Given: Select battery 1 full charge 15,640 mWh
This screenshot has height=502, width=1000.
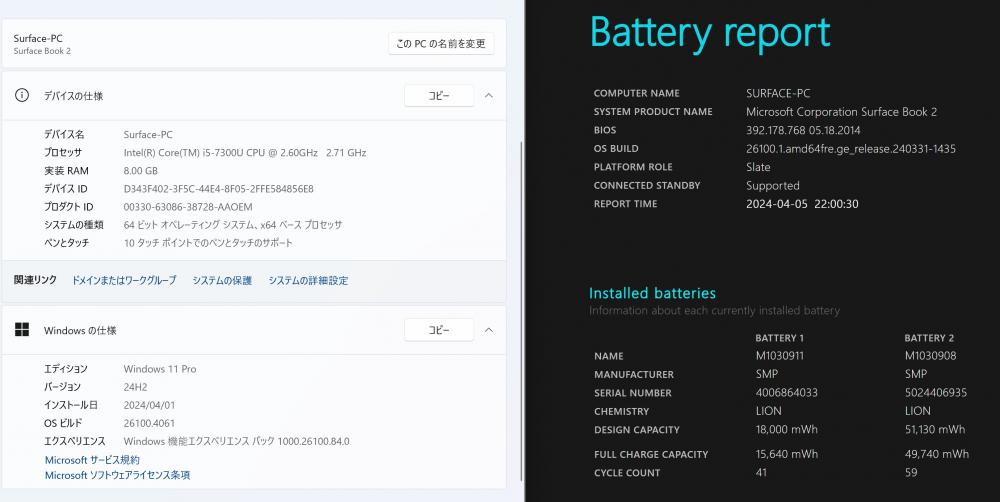Looking at the screenshot, I should coord(787,454).
